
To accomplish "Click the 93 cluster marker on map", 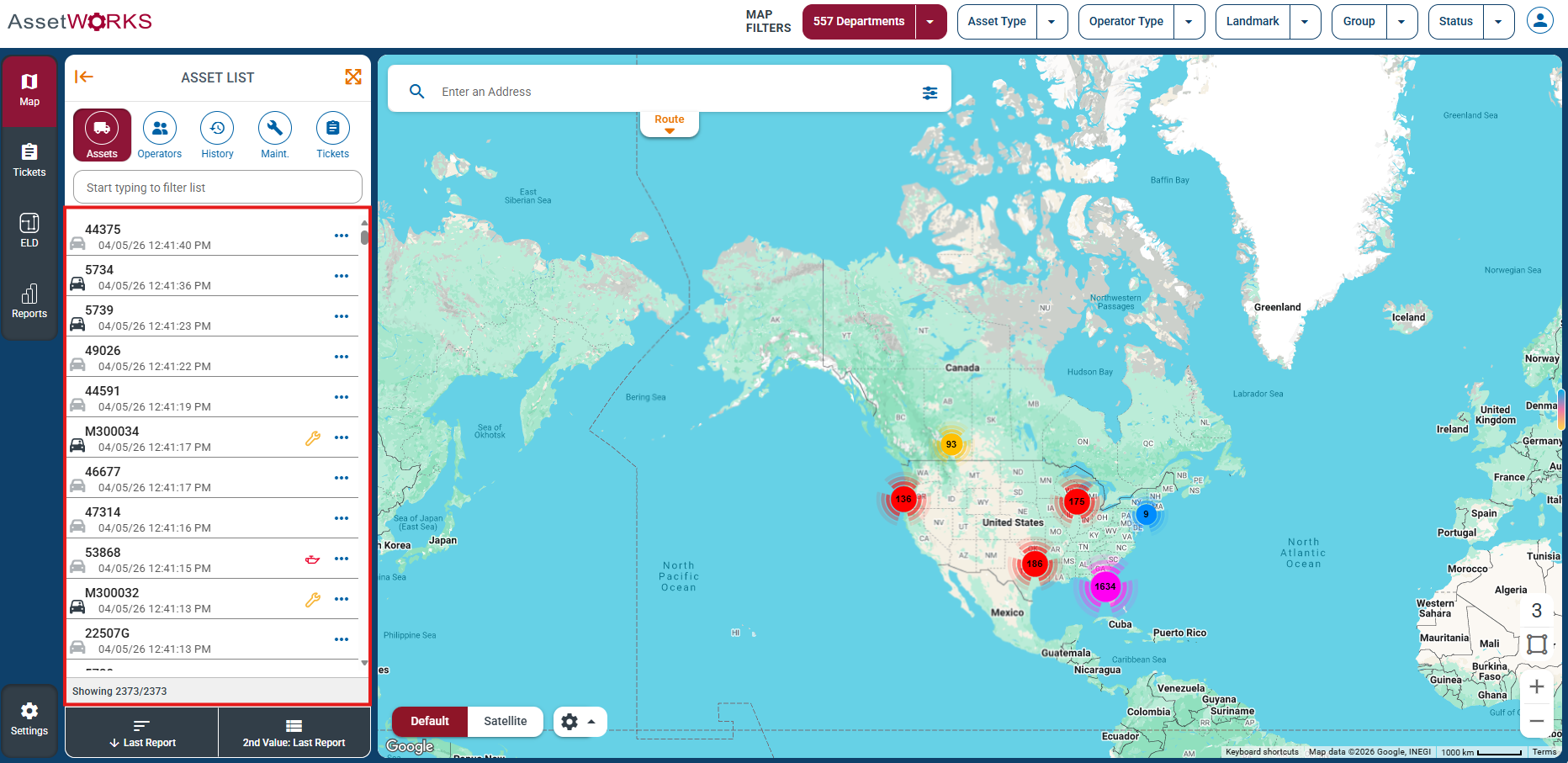I will pyautogui.click(x=951, y=444).
